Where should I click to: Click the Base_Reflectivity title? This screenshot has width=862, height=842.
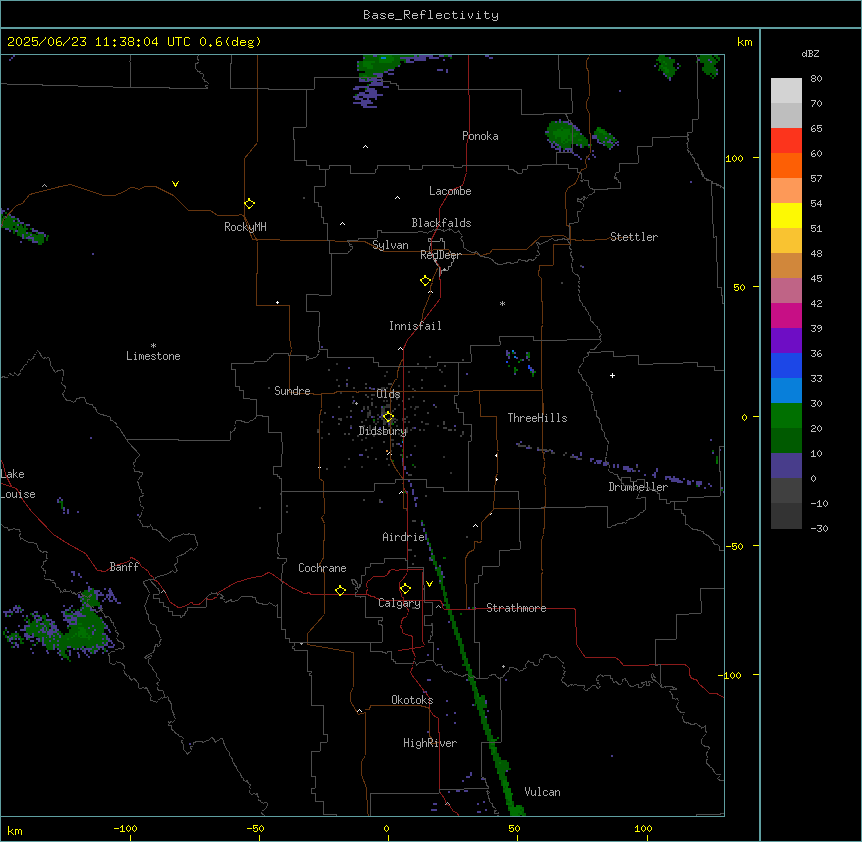[x=431, y=15]
